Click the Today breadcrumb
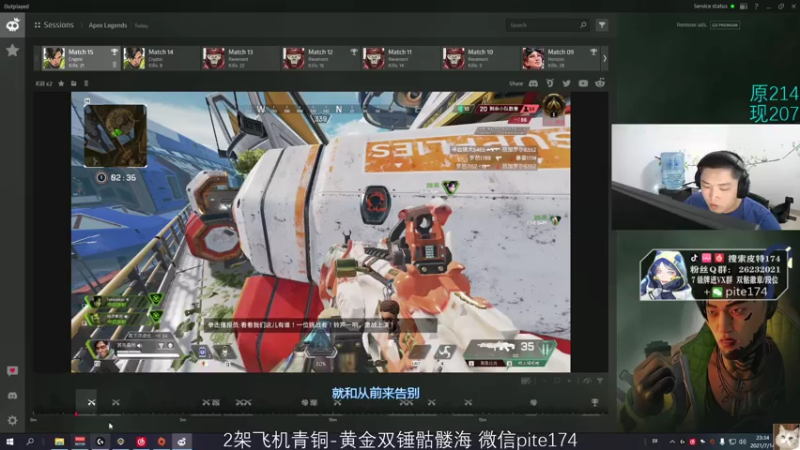Screen dimensions: 800x450 pyautogui.click(x=141, y=26)
